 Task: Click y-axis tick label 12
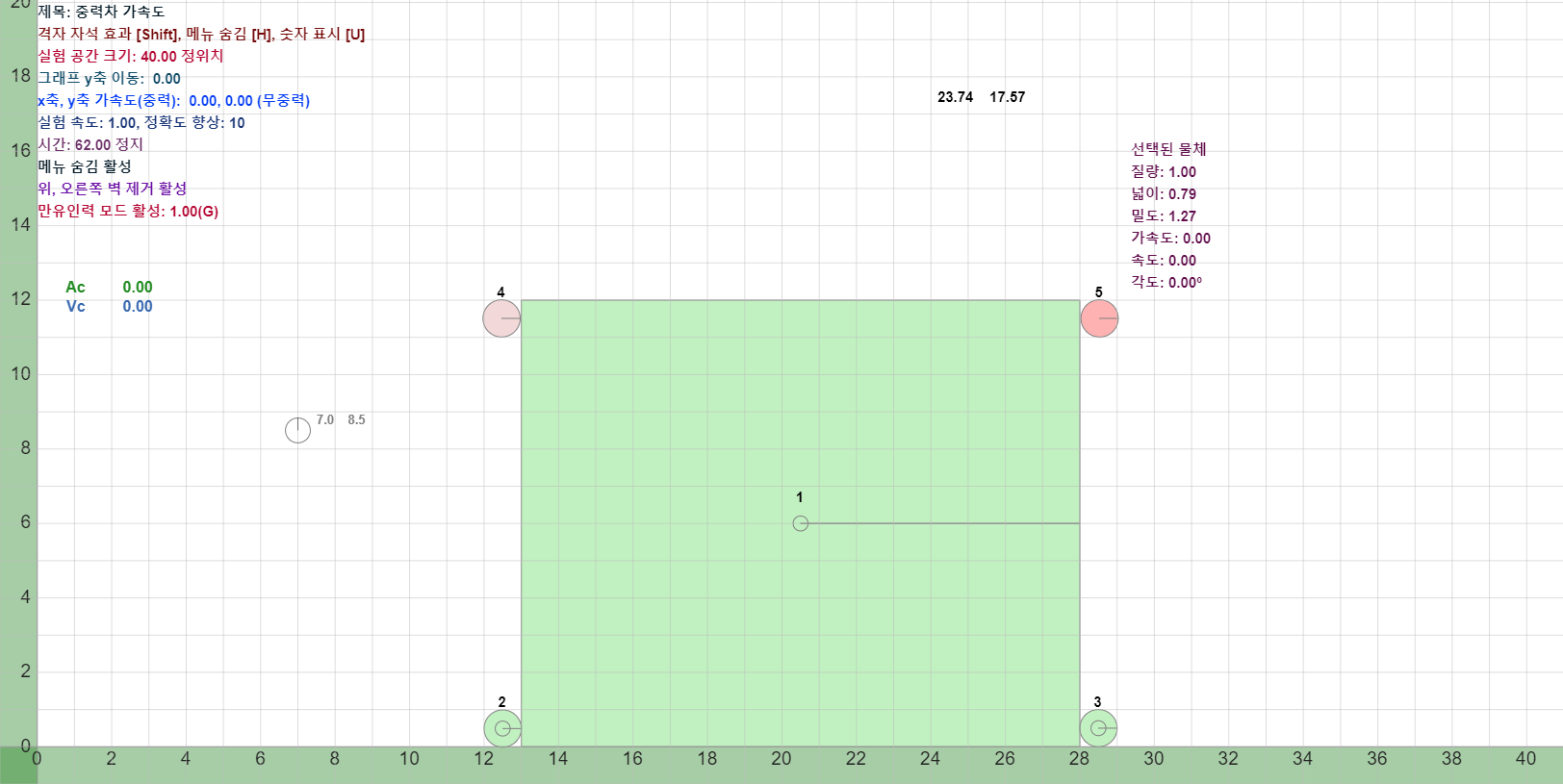[21, 298]
